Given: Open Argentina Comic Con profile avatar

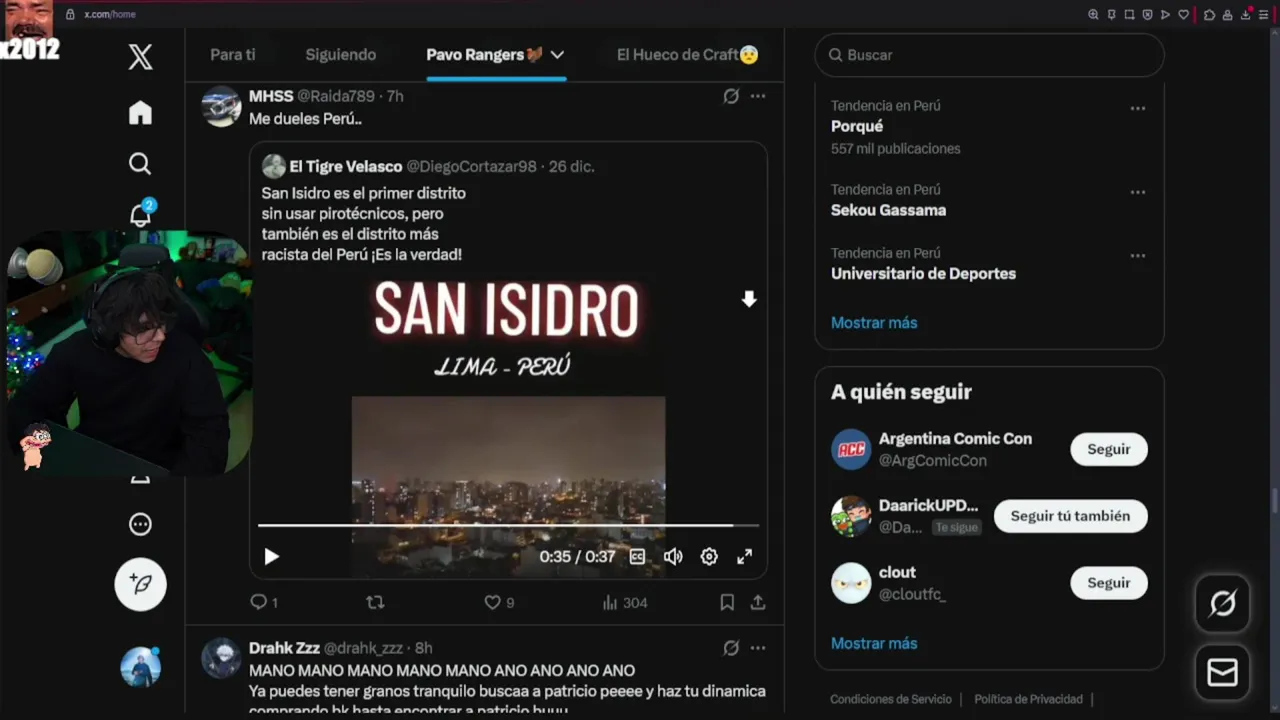Looking at the screenshot, I should point(851,449).
